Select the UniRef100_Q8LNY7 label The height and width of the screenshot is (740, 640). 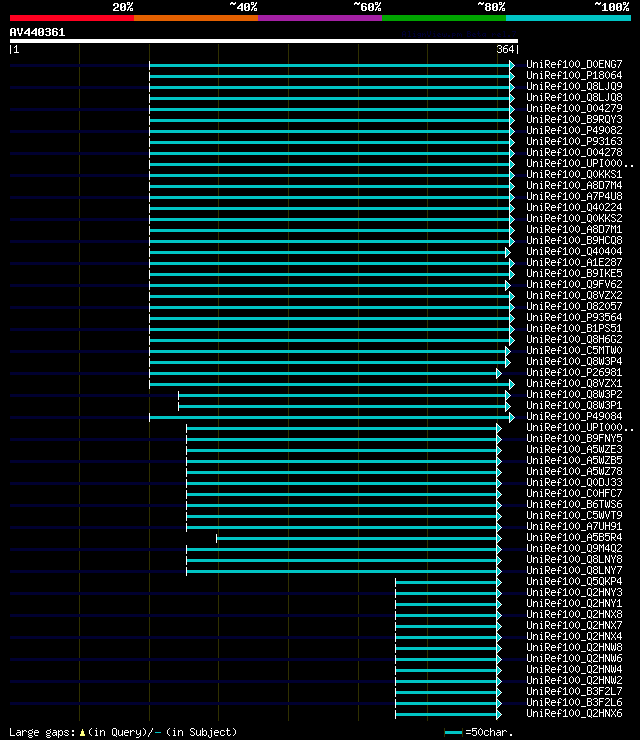(574, 570)
